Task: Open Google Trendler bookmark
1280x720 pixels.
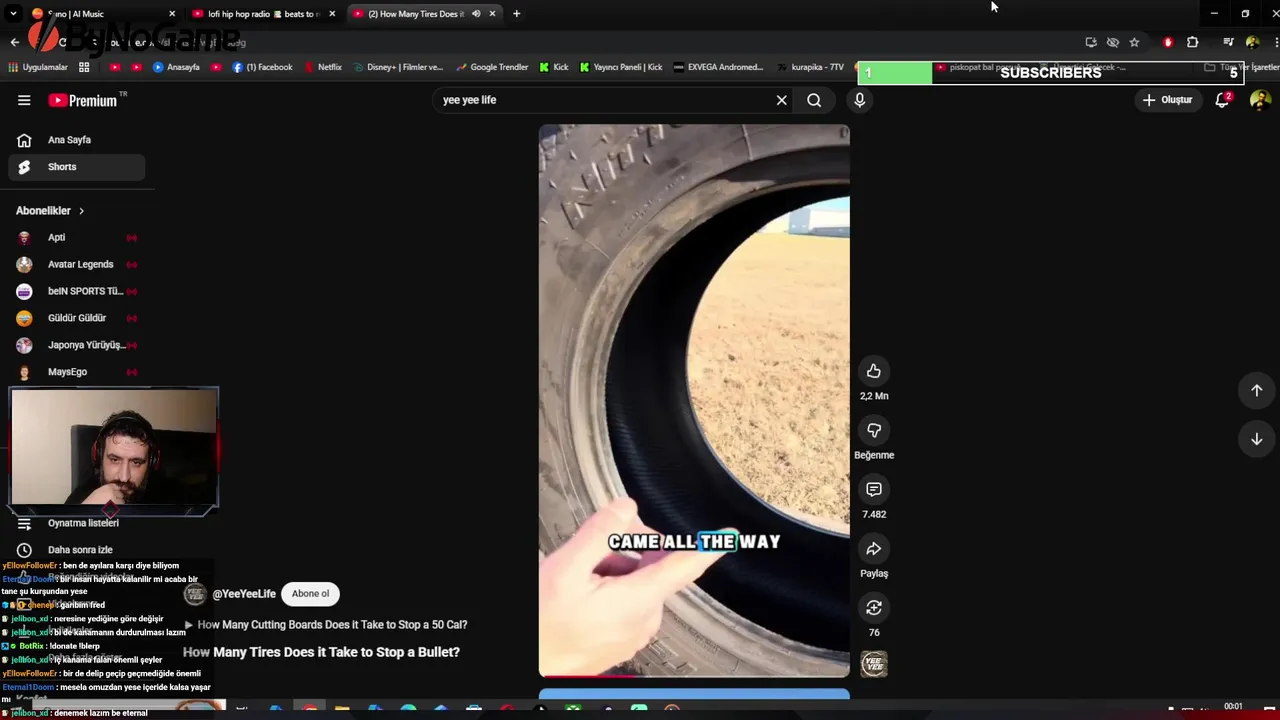Action: tap(492, 67)
